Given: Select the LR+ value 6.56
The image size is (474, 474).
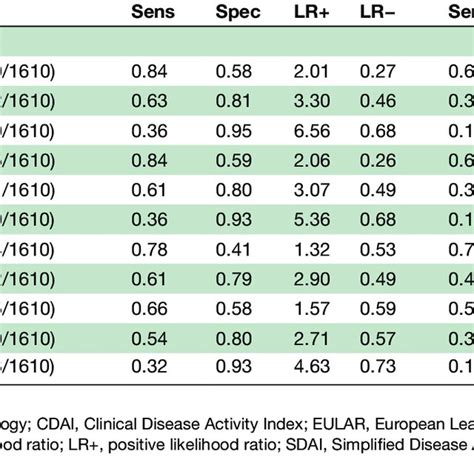Looking at the screenshot, I should pyautogui.click(x=312, y=131).
